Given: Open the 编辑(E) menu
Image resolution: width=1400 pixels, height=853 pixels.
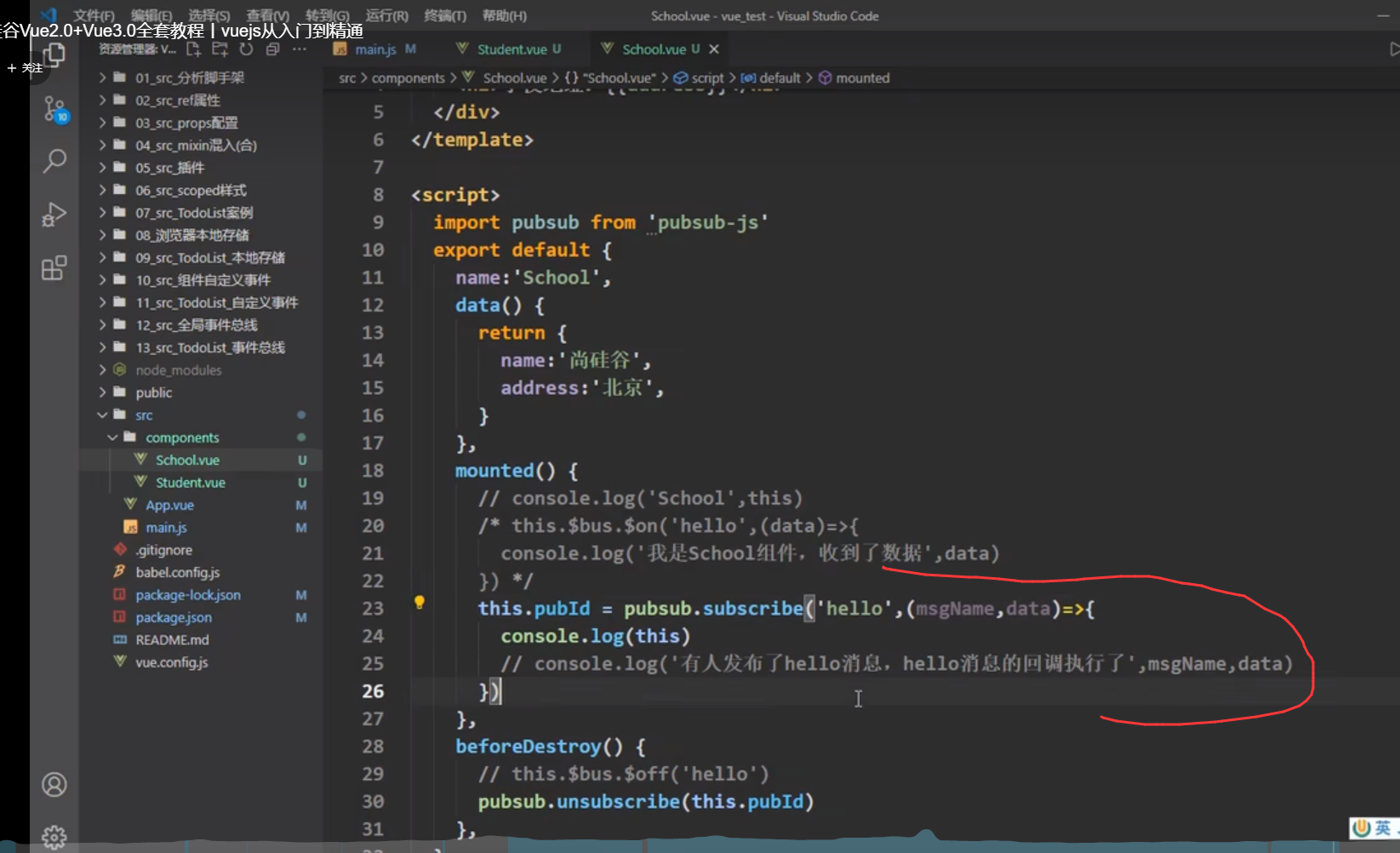Looking at the screenshot, I should point(151,15).
